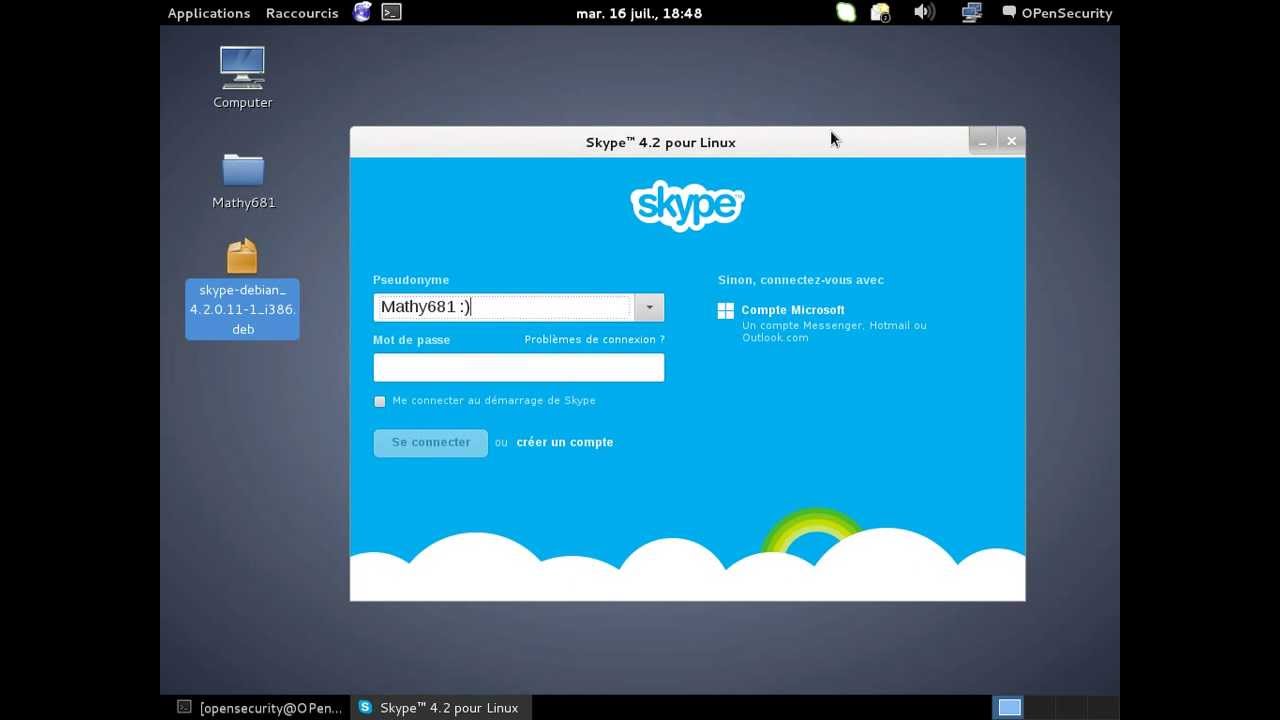Click the Windows logo beside Compte Microsoft
The width and height of the screenshot is (1280, 720).
[x=726, y=311]
